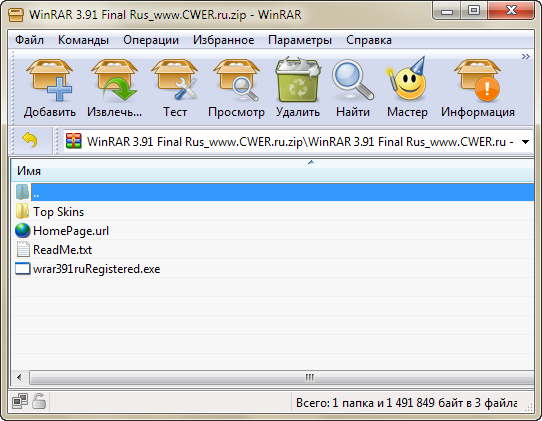Screen dimensions: 542x421
Task: Open the Параметры menu
Action: 300,40
